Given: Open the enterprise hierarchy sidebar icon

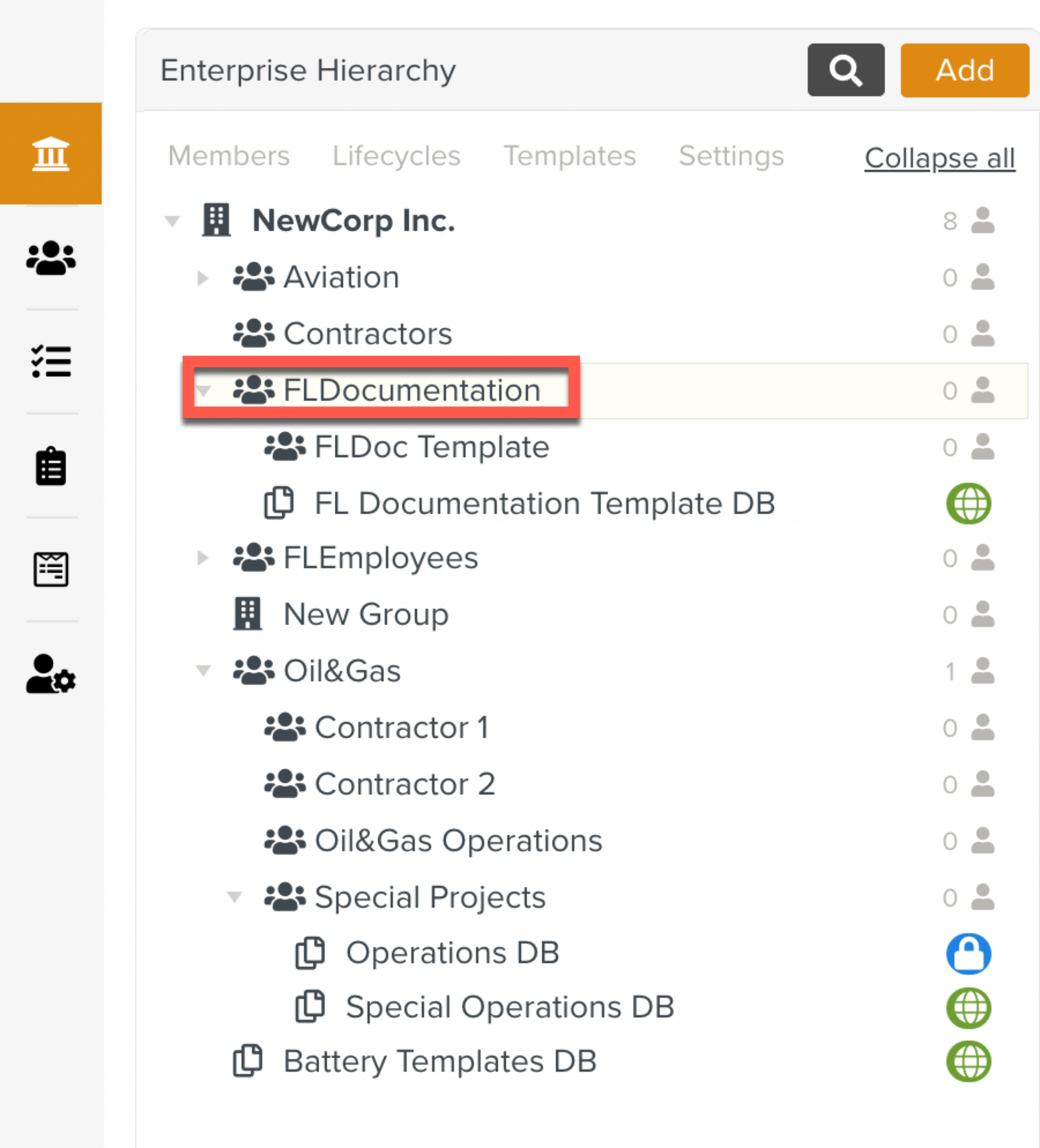Looking at the screenshot, I should [x=51, y=153].
